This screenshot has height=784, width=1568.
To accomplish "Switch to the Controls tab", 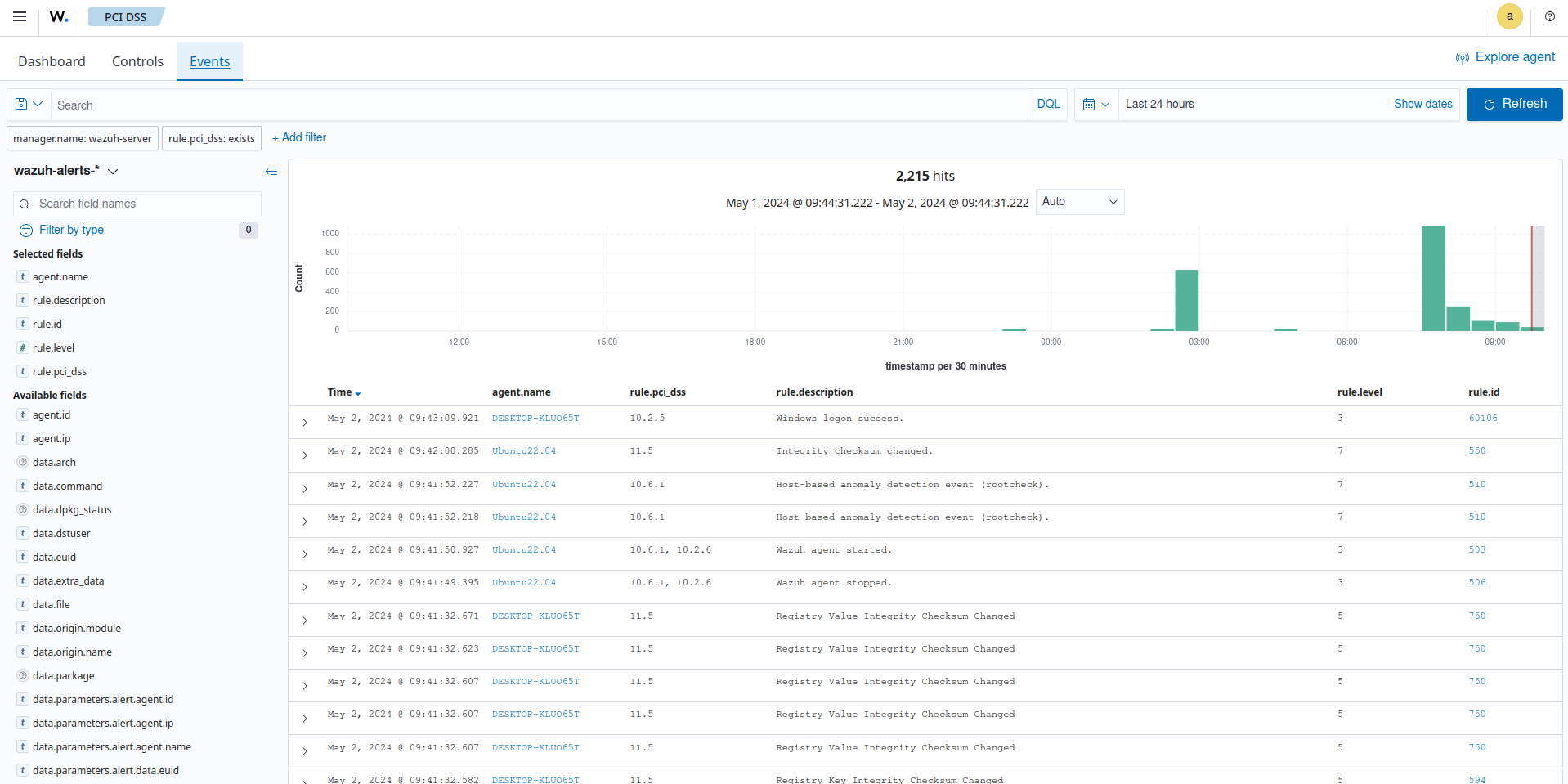I will tap(137, 61).
